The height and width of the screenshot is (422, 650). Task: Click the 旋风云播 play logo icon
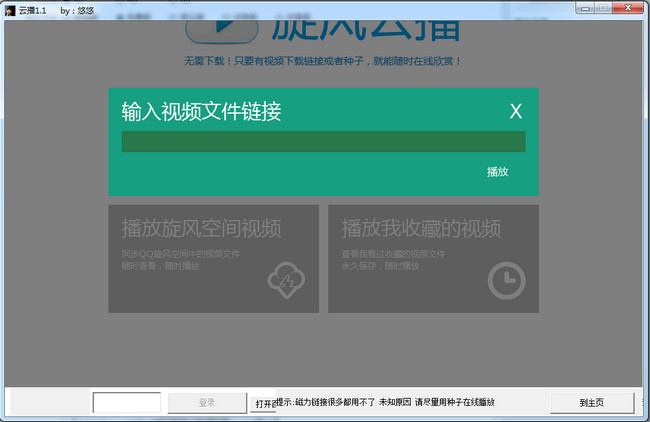[222, 30]
